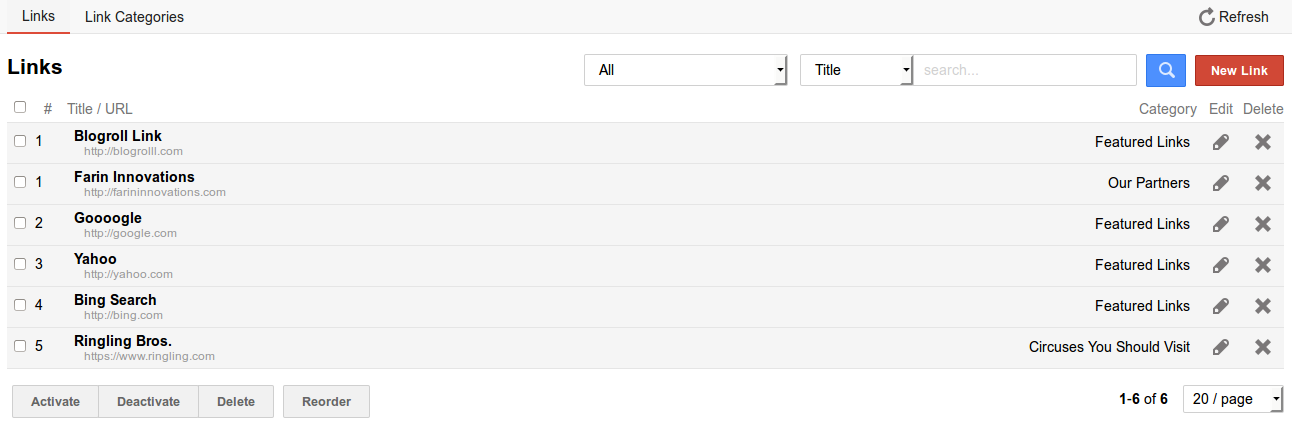Click the X delete icon for Yahoo
Viewport: 1292px width, 426px height.
[x=1263, y=265]
